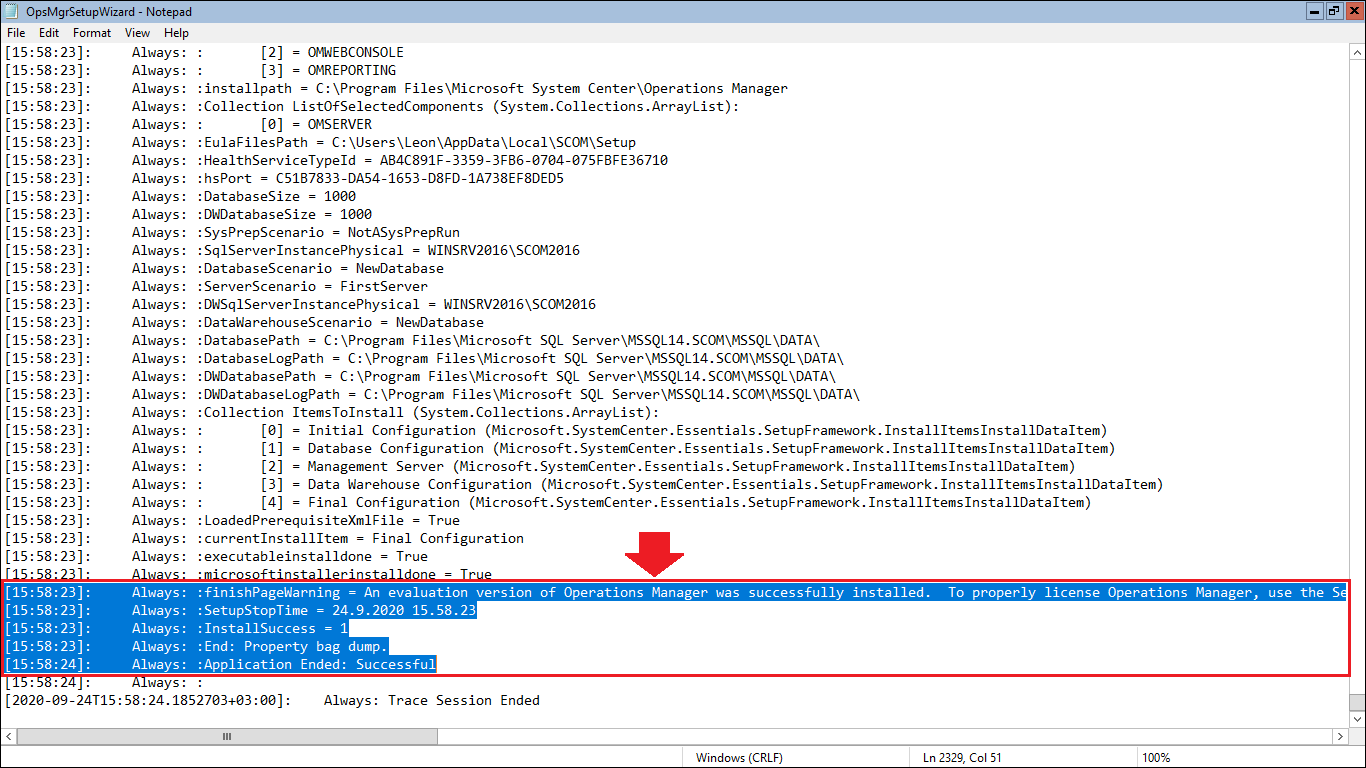Click the line reading '[3] = OMREPORTING'
1366x768 pixels.
point(200,70)
